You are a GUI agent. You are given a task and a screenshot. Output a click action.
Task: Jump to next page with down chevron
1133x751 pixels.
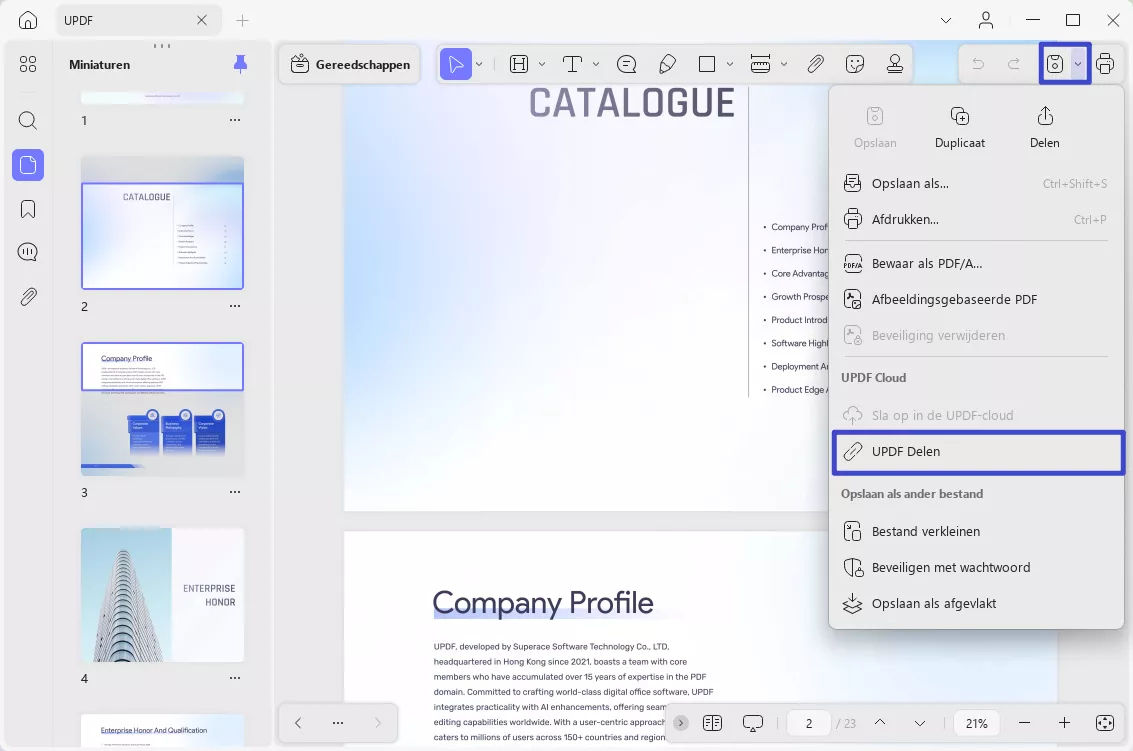click(x=920, y=723)
